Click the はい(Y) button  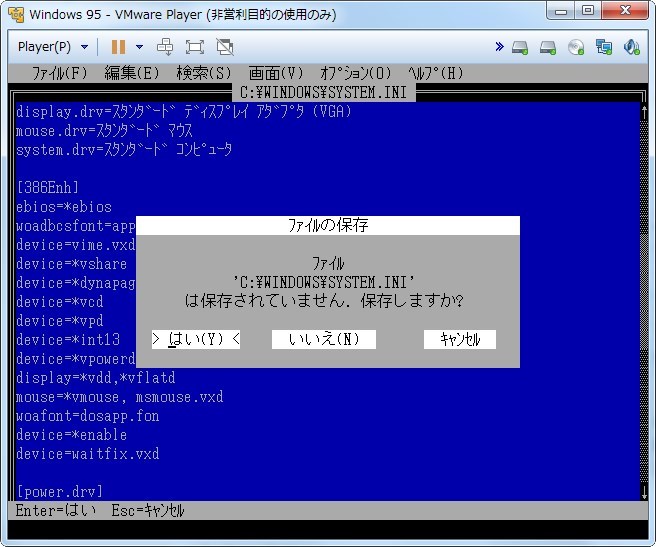pos(196,339)
